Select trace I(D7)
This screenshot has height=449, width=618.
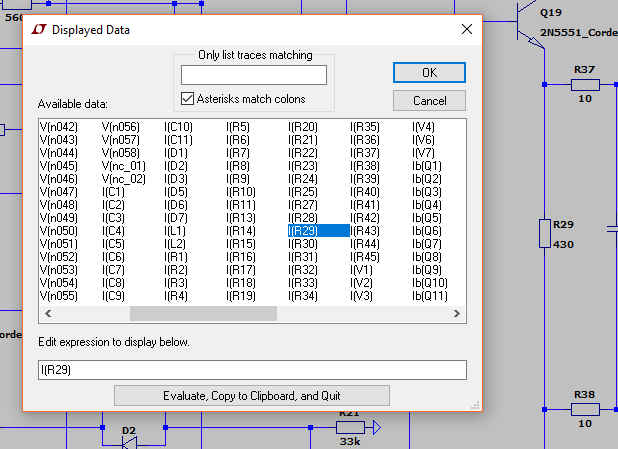[x=176, y=218]
